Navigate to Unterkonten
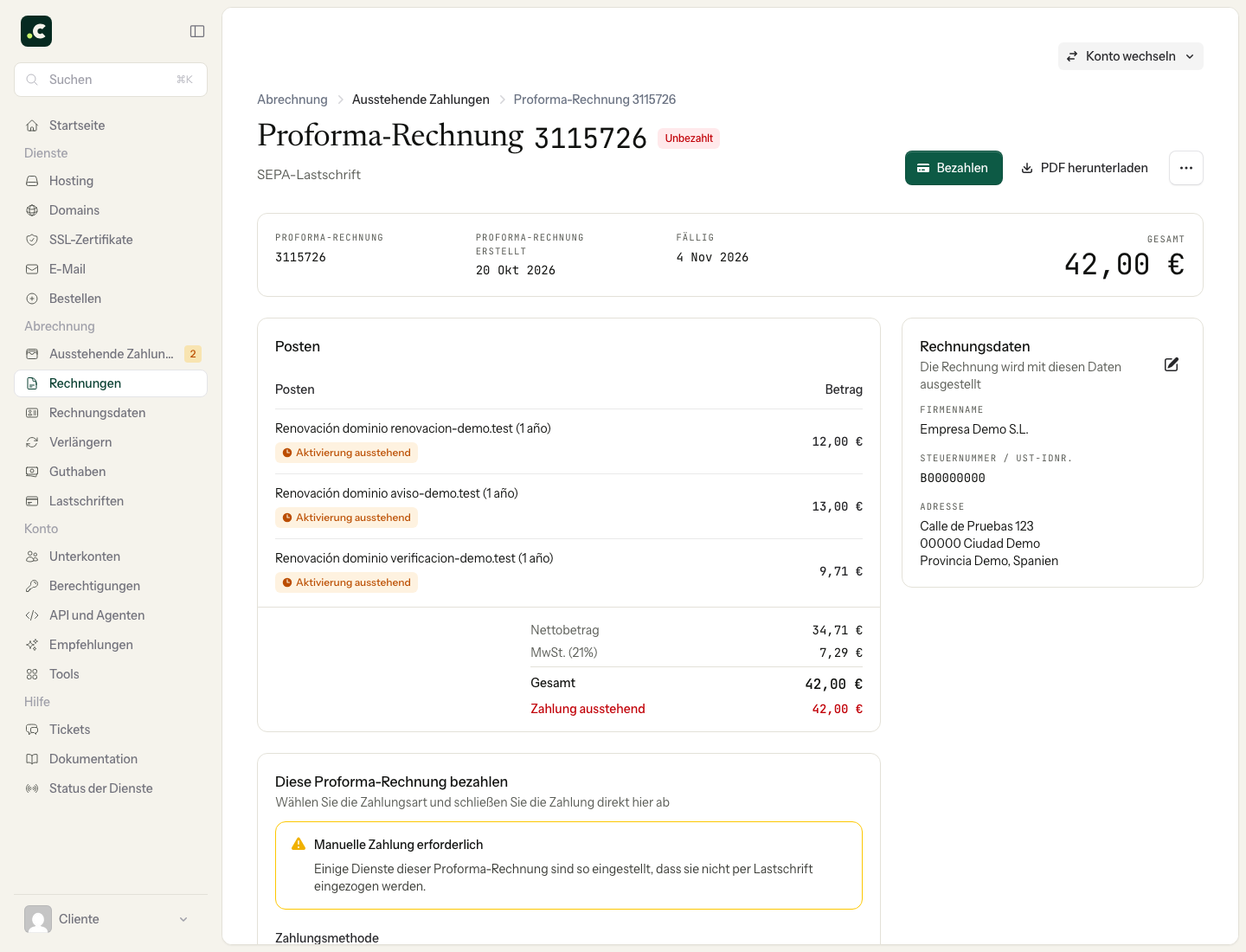 click(111, 556)
